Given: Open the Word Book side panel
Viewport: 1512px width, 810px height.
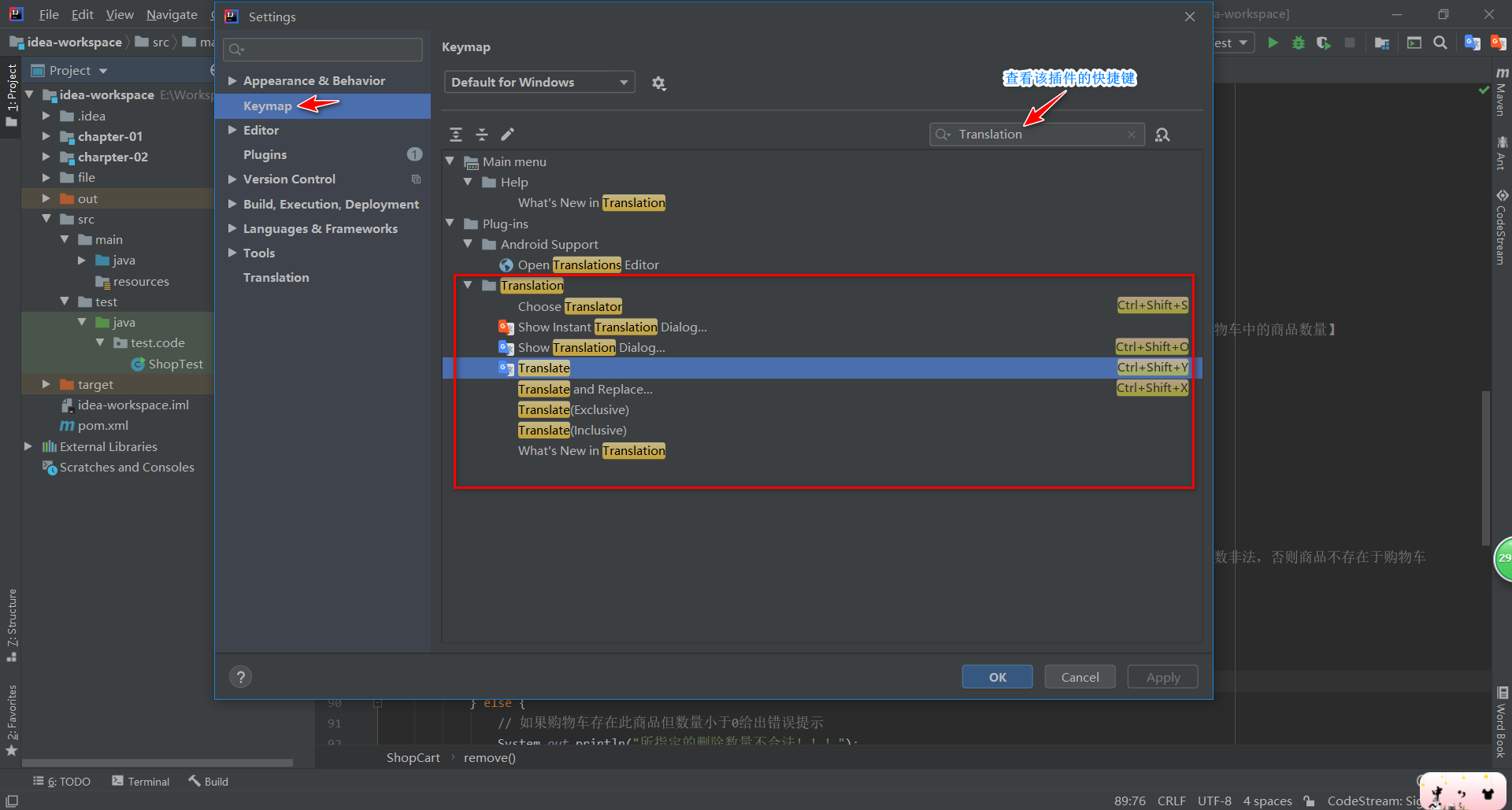Looking at the screenshot, I should (x=1502, y=723).
